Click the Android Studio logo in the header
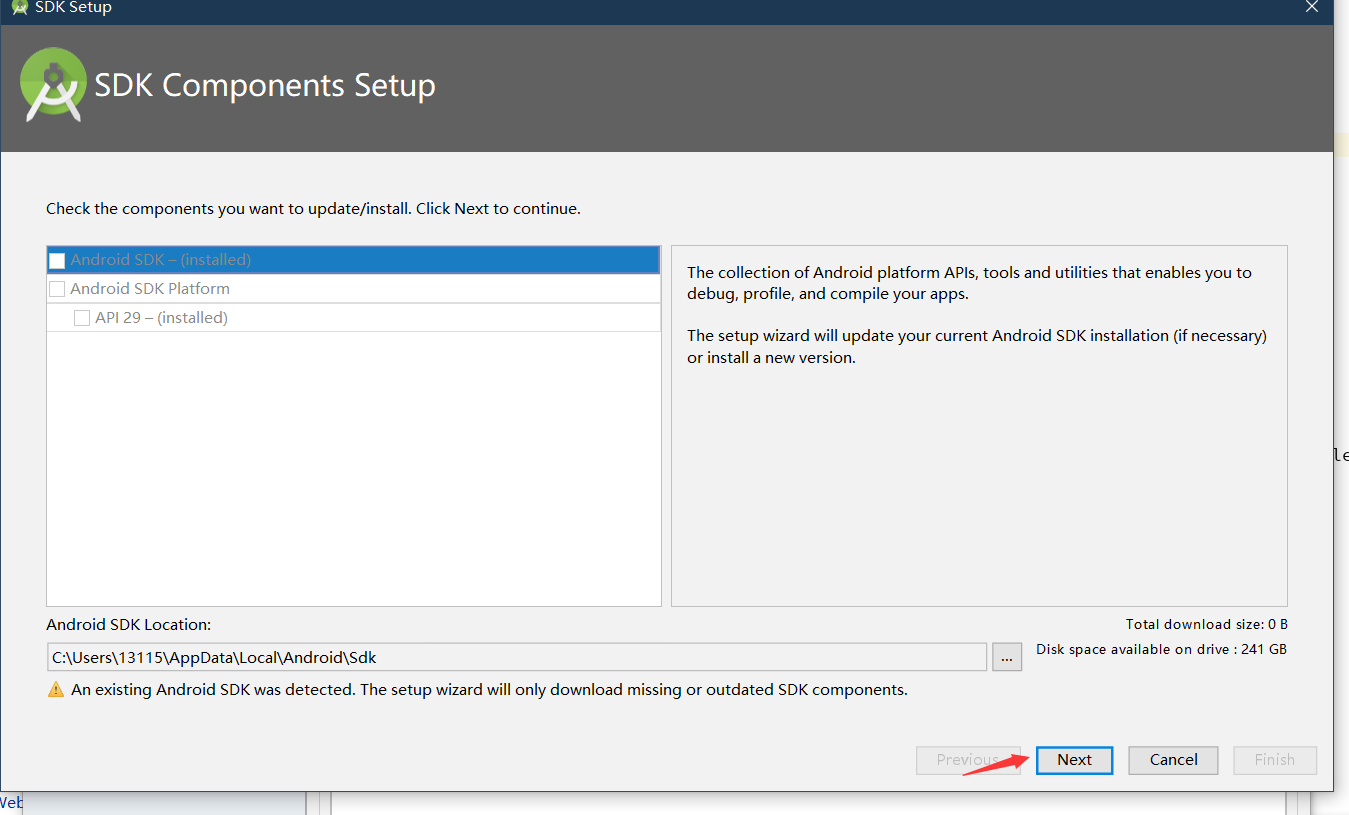The width and height of the screenshot is (1349, 815). point(52,85)
